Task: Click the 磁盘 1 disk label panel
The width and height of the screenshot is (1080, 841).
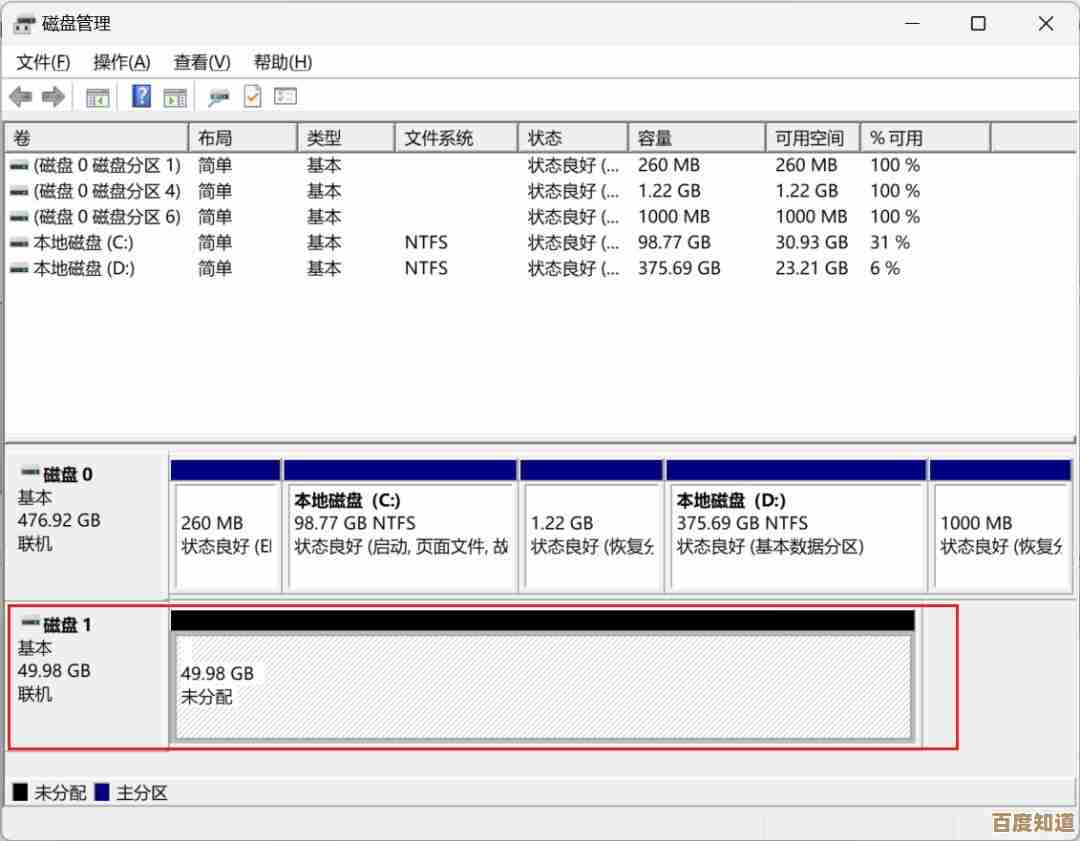Action: pyautogui.click(x=87, y=677)
